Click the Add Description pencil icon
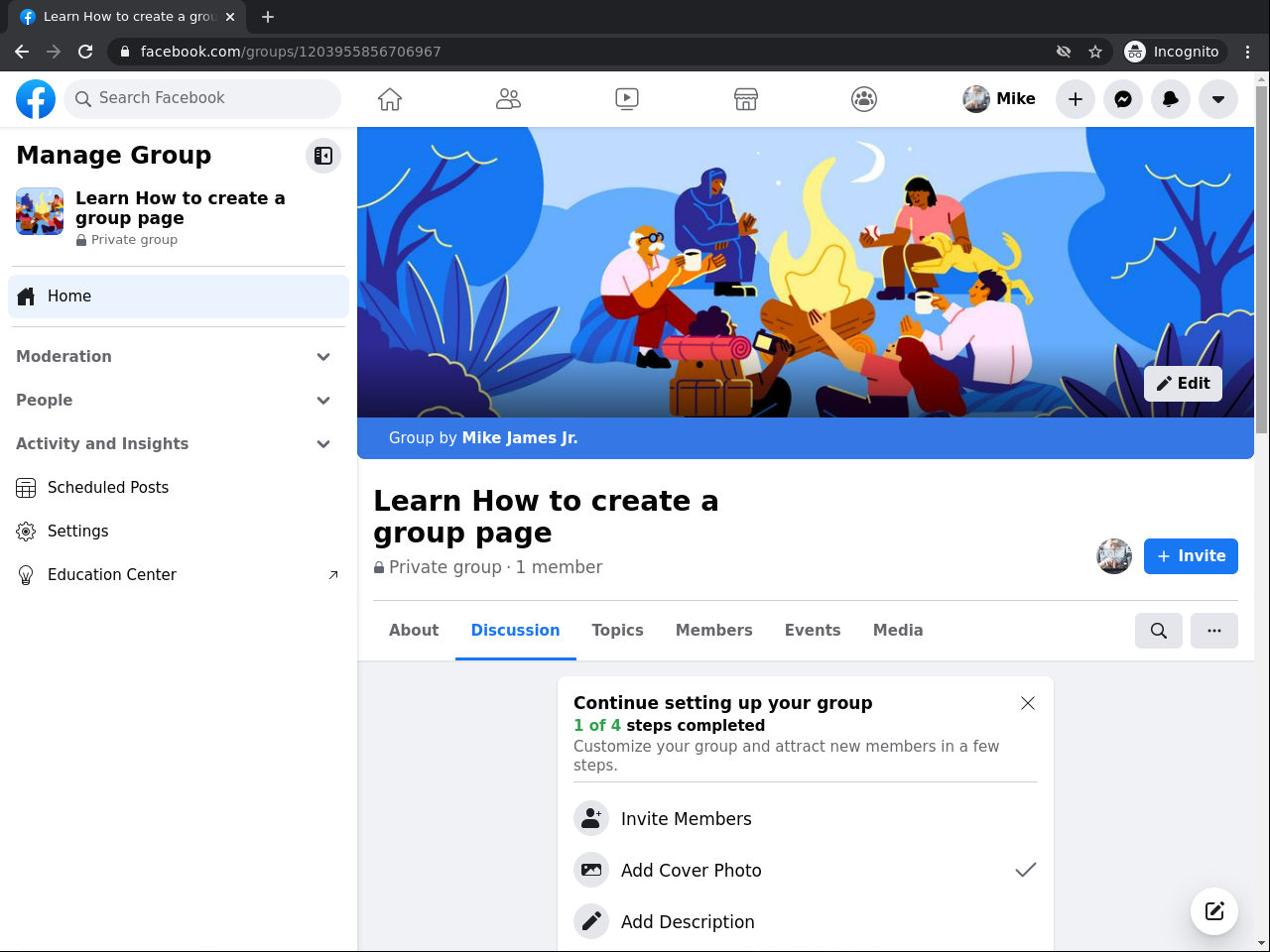Image resolution: width=1270 pixels, height=952 pixels. pos(591,922)
